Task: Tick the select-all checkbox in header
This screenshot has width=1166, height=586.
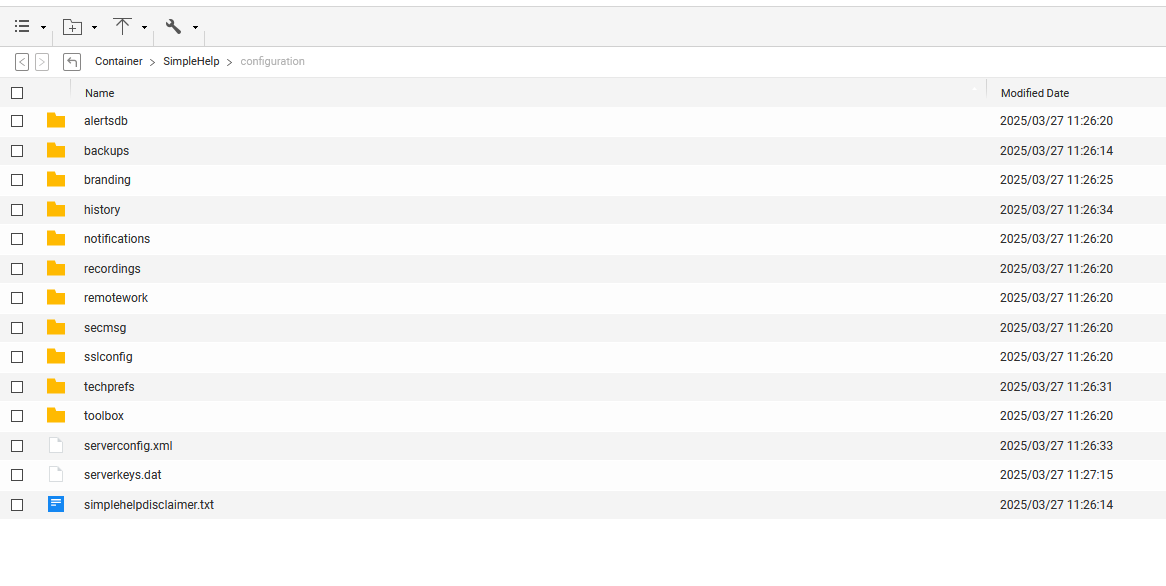Action: tap(17, 93)
